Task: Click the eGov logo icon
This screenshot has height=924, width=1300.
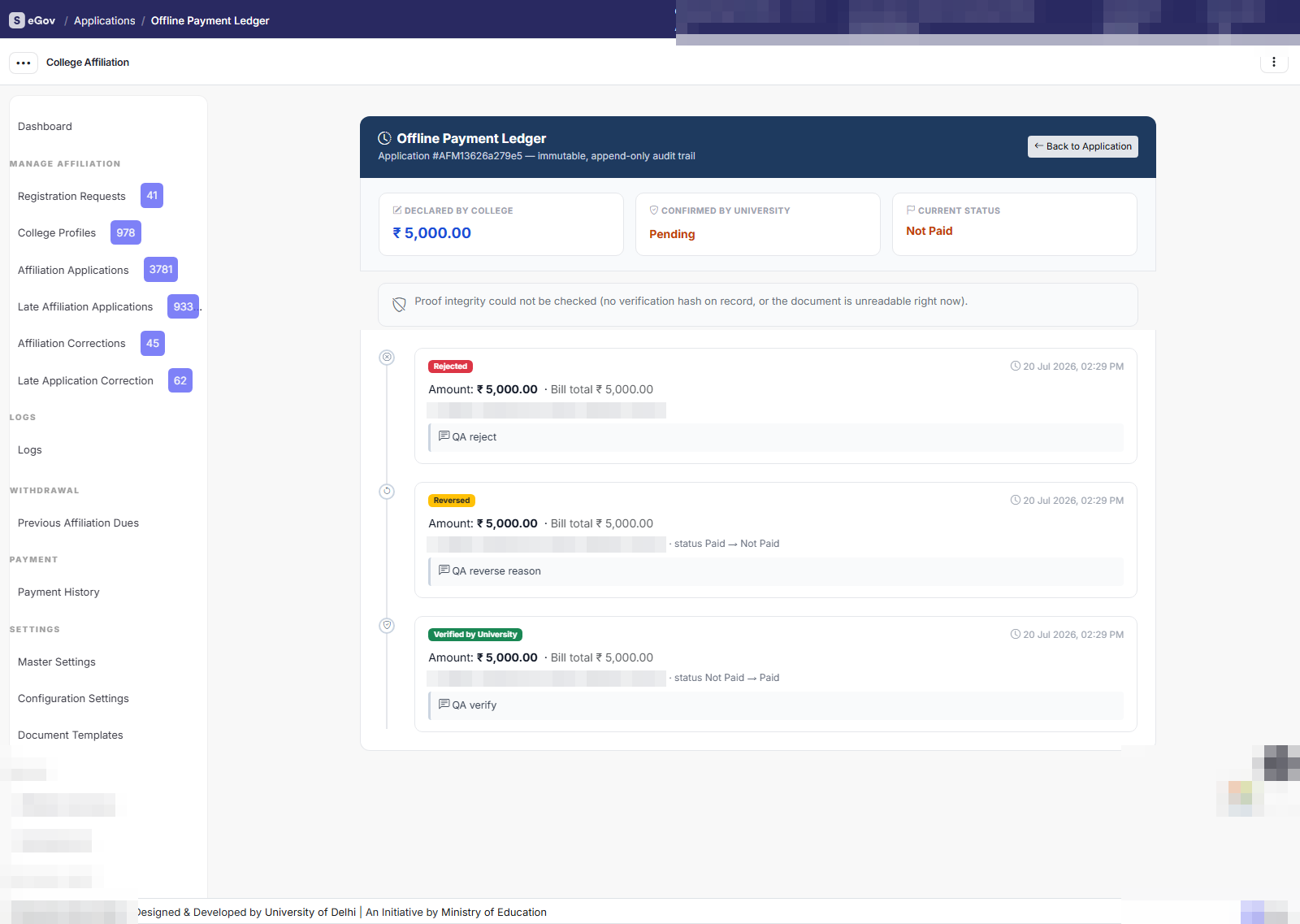Action: tap(17, 20)
